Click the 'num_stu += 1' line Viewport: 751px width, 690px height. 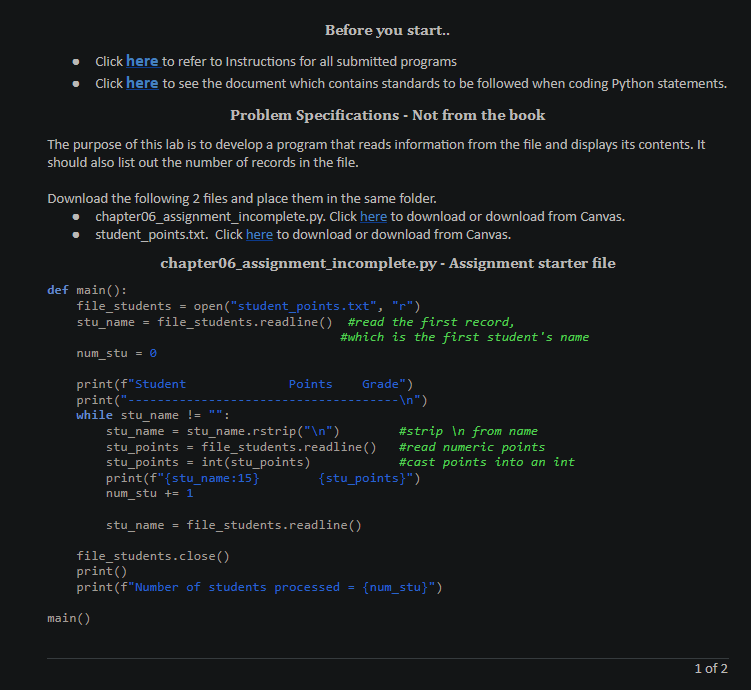click(x=149, y=493)
